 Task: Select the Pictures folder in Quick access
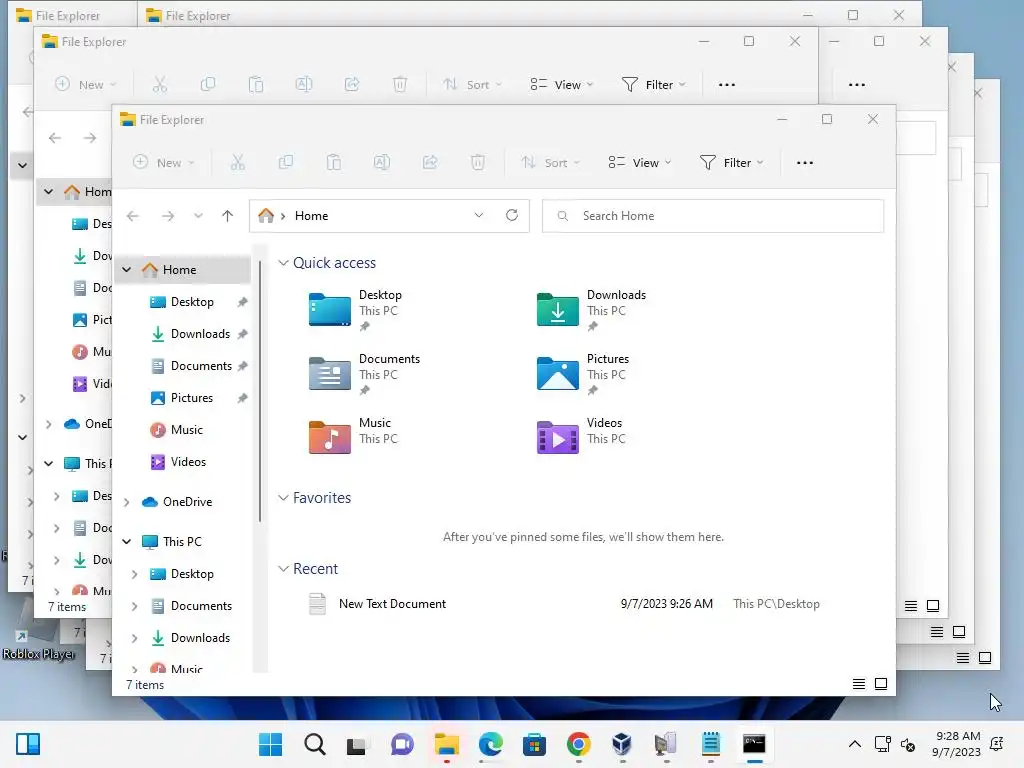point(583,374)
